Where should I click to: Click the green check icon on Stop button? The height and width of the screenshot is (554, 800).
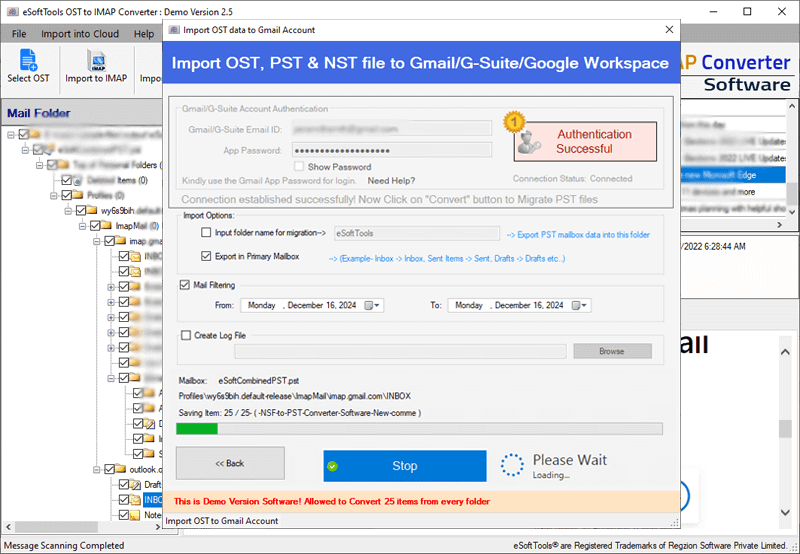333,466
